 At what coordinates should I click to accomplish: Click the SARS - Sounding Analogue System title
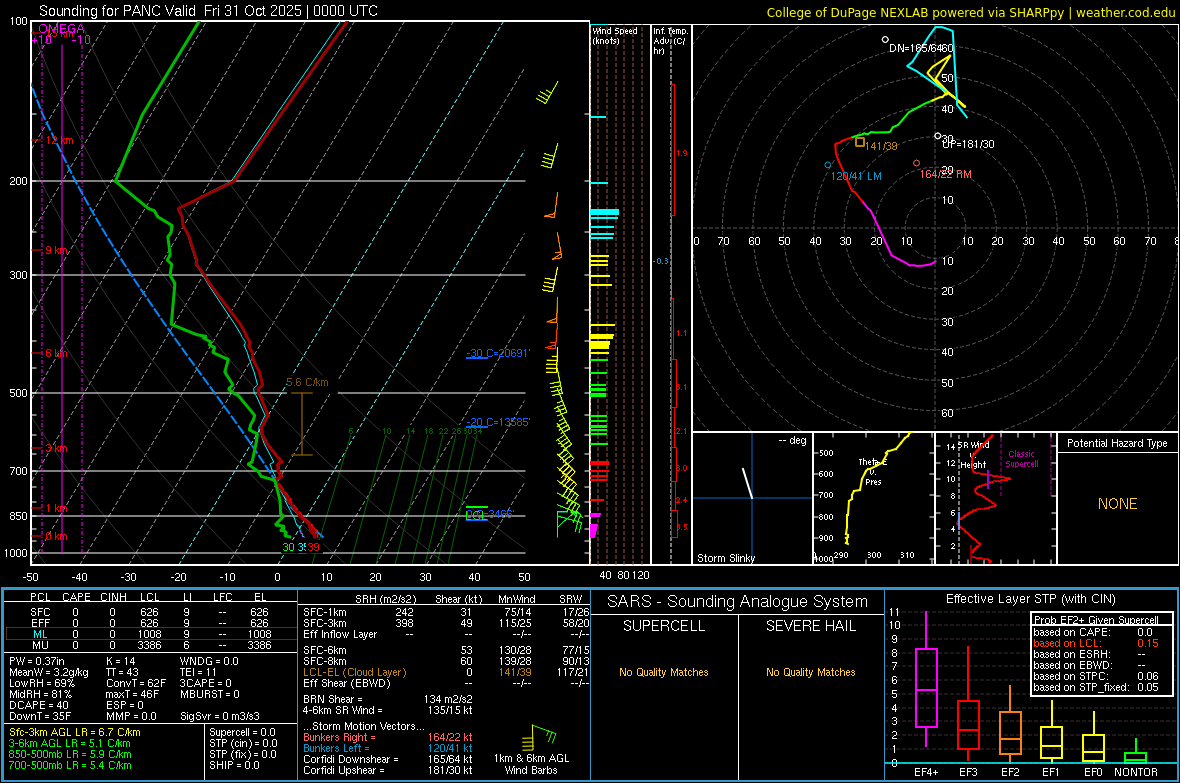[737, 602]
